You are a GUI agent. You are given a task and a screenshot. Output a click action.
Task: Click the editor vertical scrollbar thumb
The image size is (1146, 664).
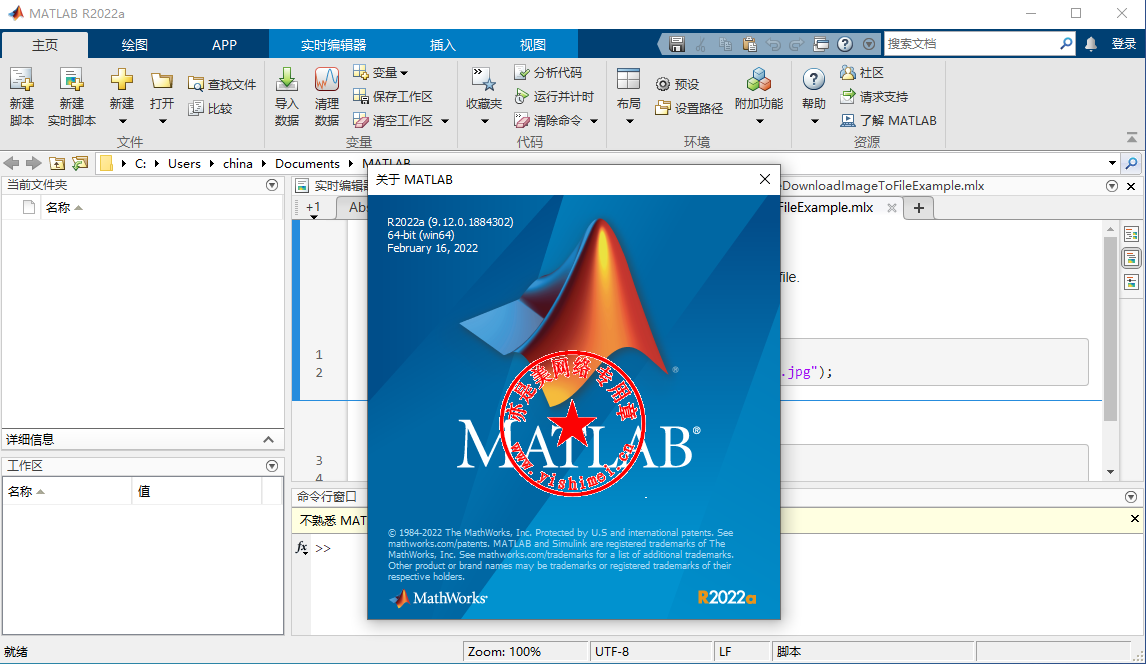[1110, 329]
